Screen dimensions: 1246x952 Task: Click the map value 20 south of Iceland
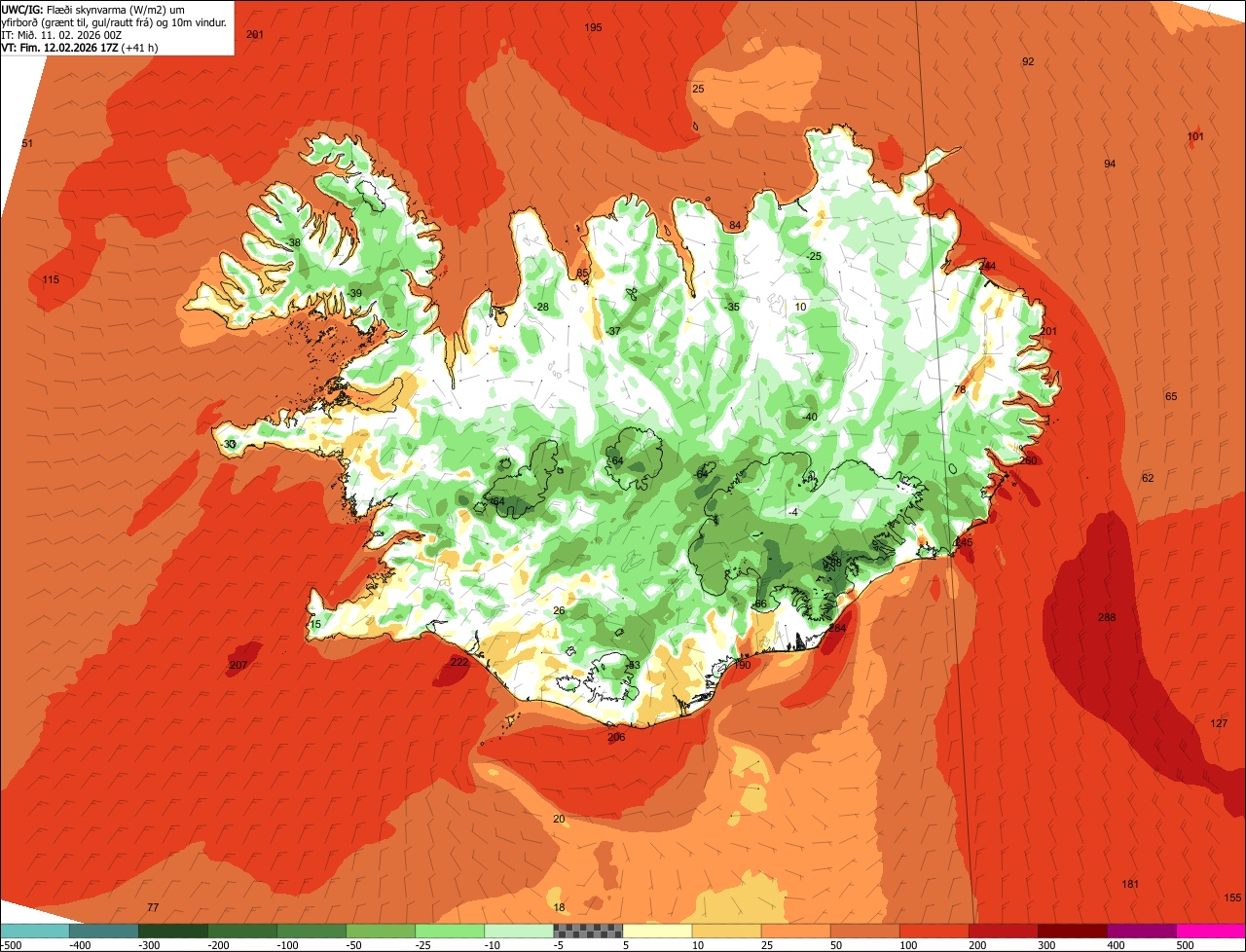tap(559, 819)
